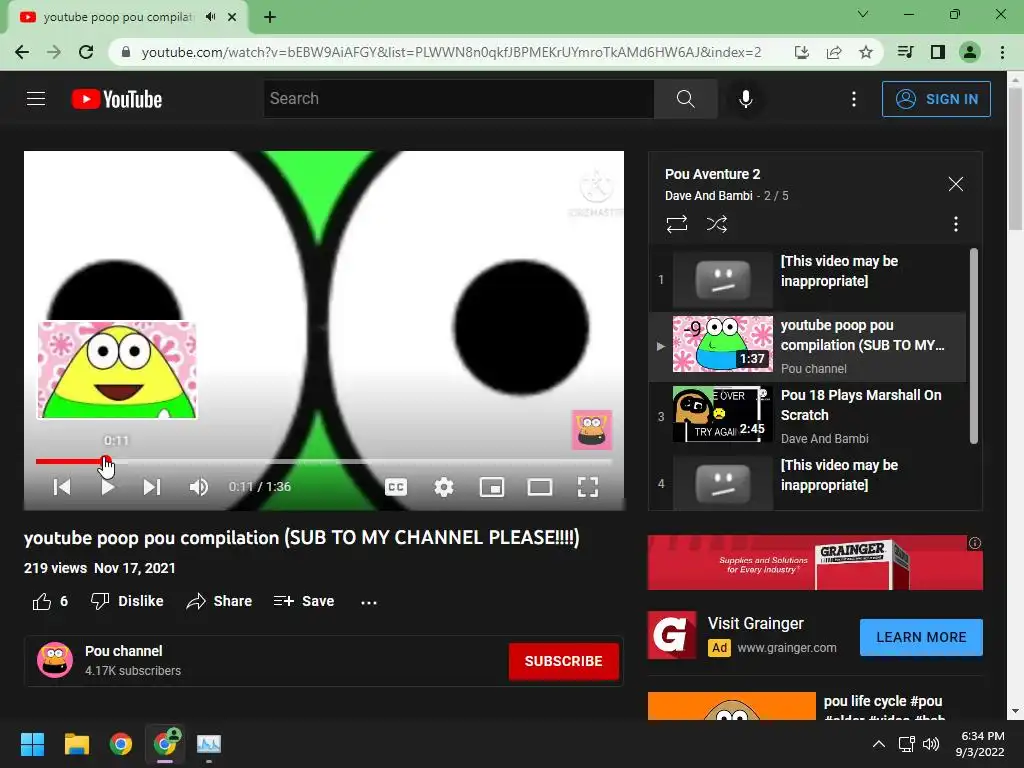The height and width of the screenshot is (768, 1024).
Task: Open media control icon in Chrome toolbar
Action: (x=905, y=52)
